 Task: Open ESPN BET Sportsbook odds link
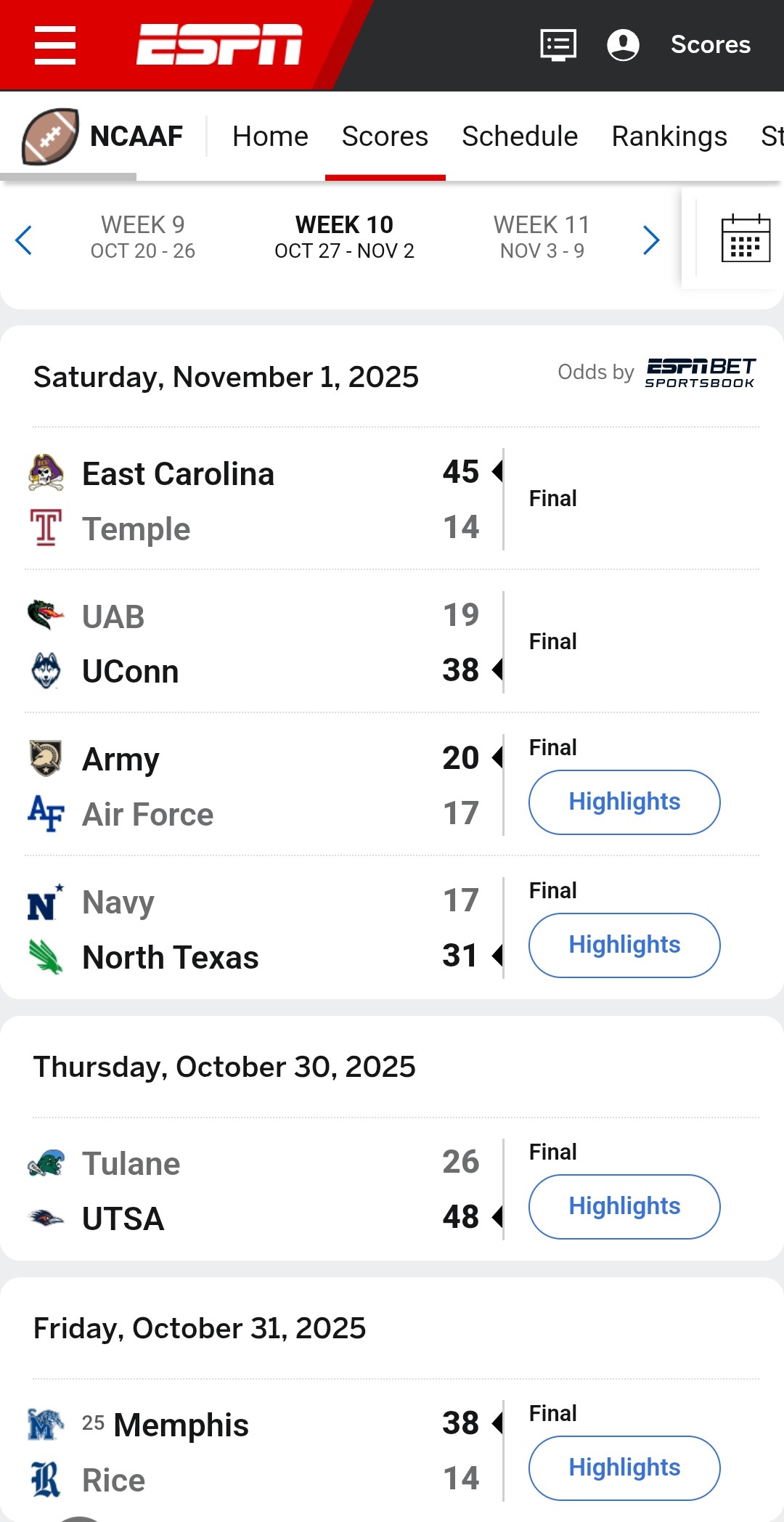click(700, 373)
